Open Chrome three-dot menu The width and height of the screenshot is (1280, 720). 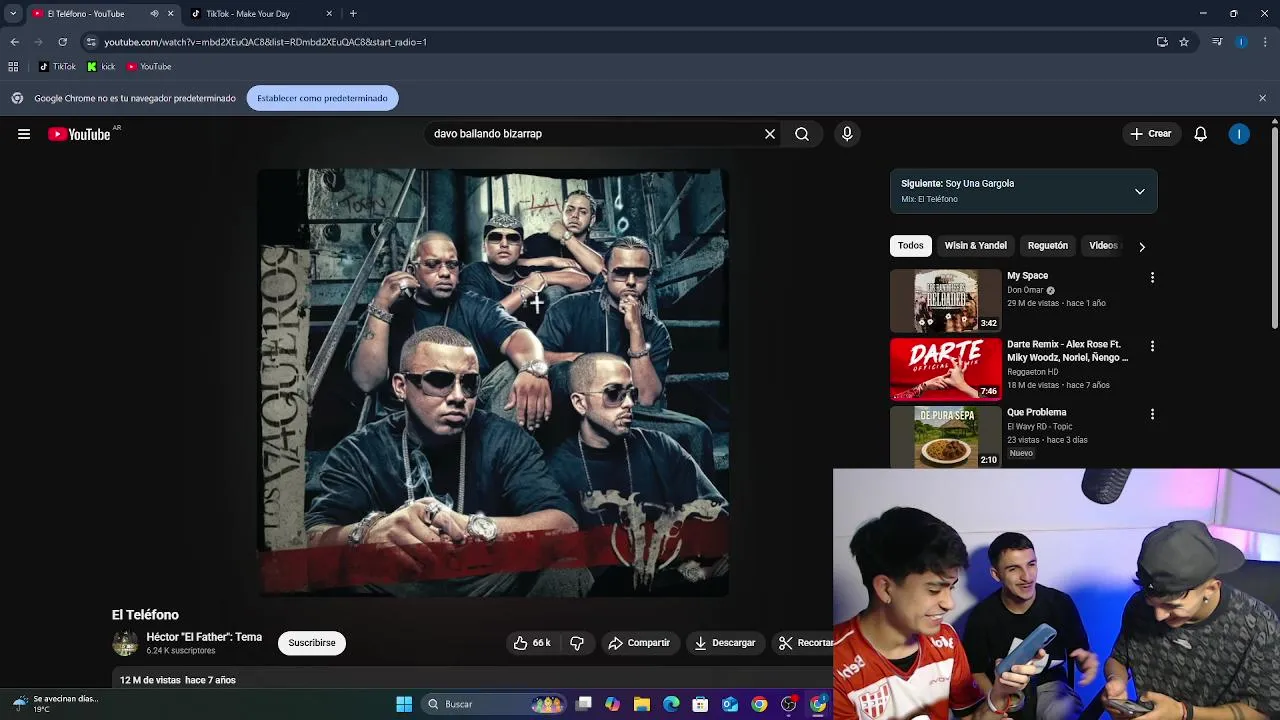(1265, 42)
